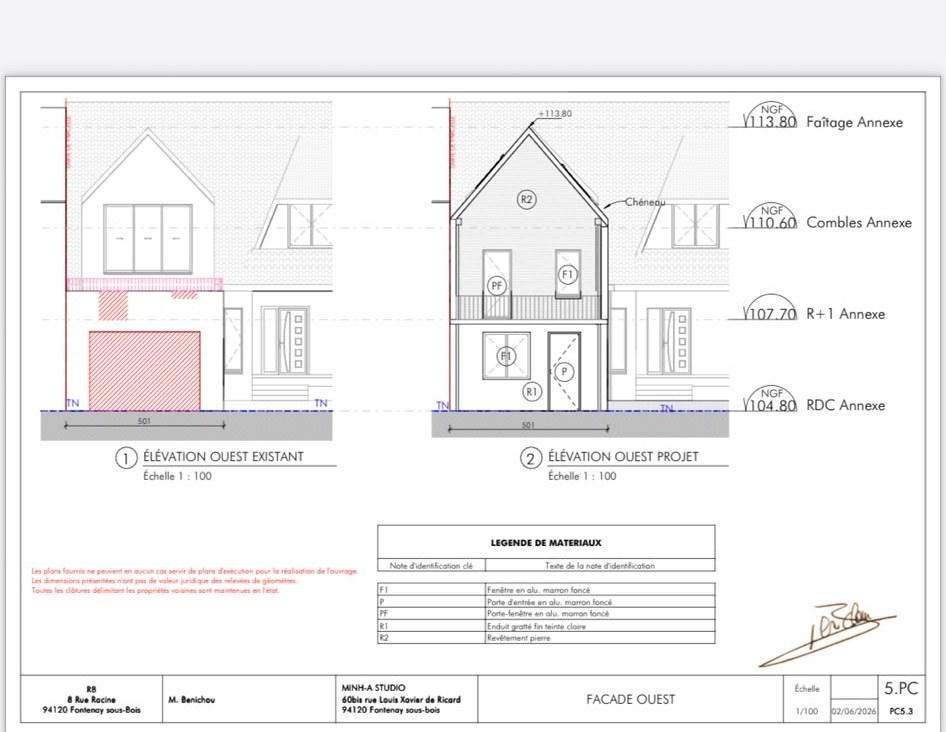This screenshot has width=946, height=732.
Task: Select the F1 key cell in the legend table
Action: tap(431, 590)
